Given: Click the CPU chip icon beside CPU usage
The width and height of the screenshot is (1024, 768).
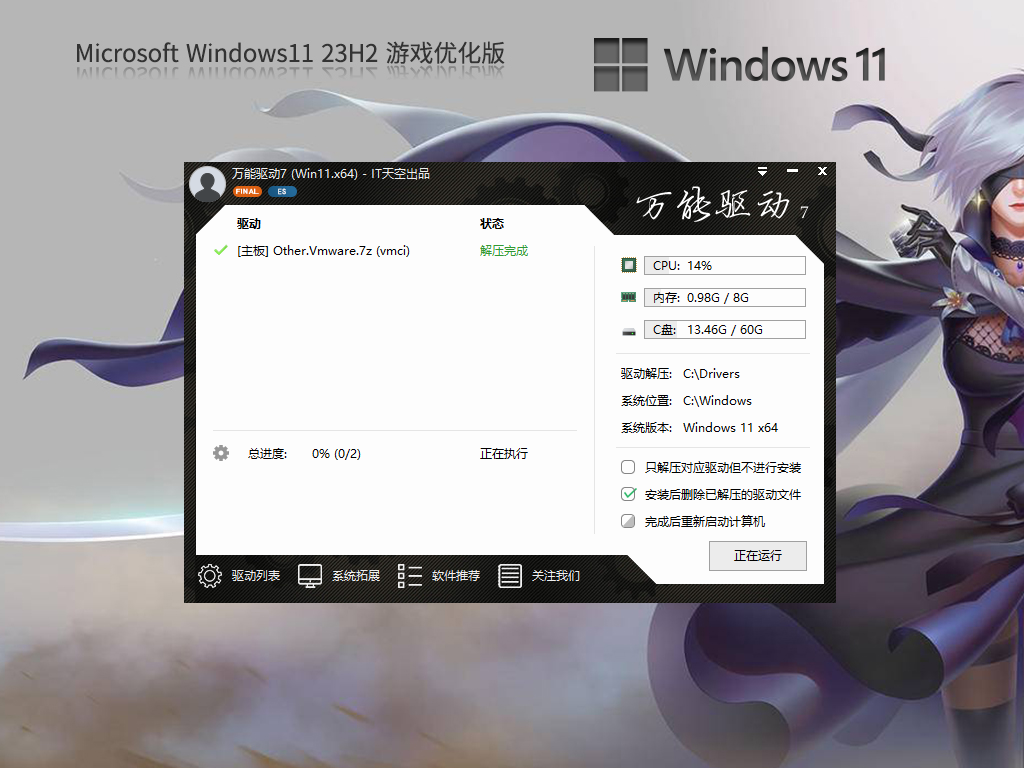Looking at the screenshot, I should 629,264.
